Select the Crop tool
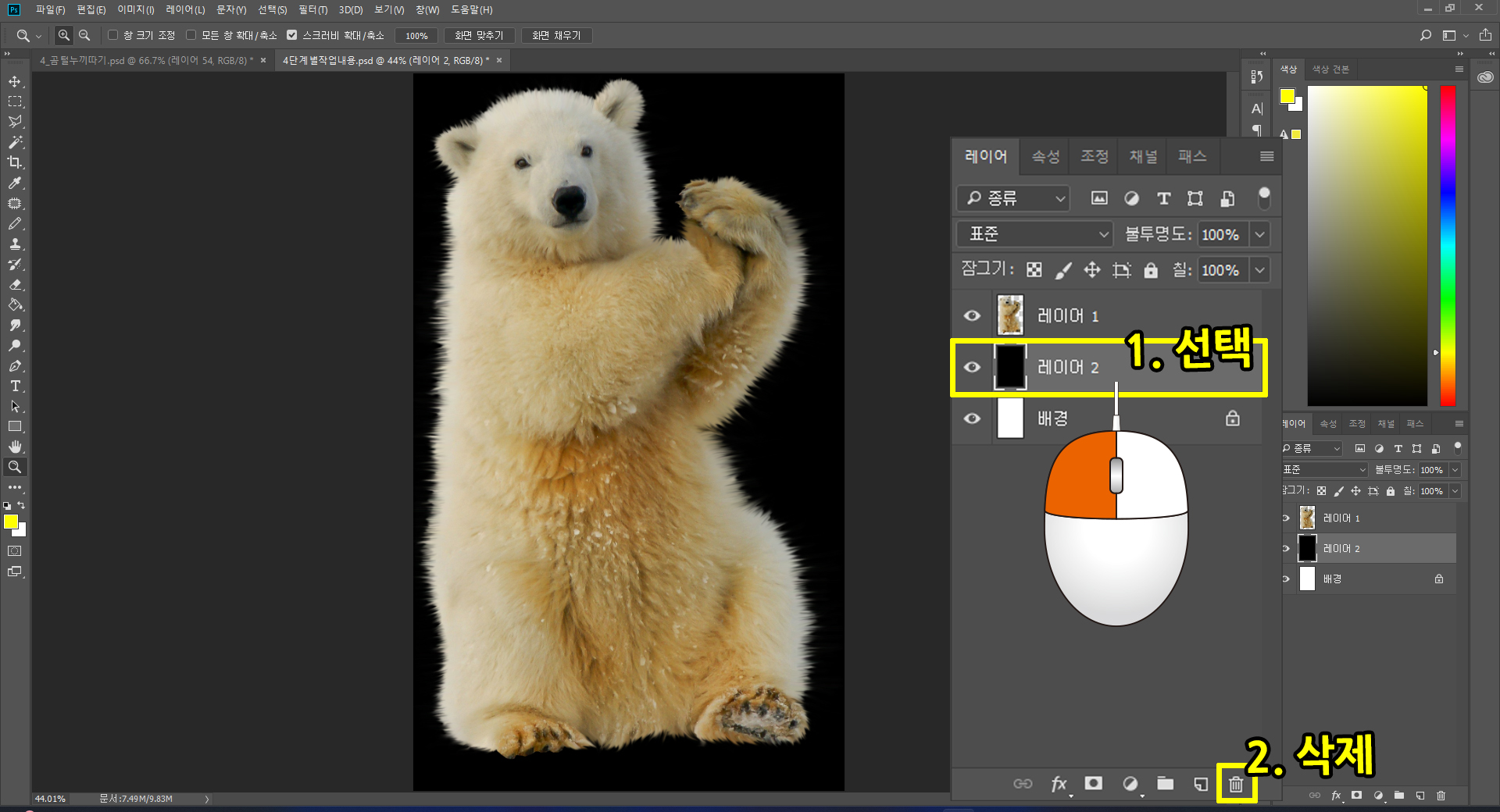Image resolution: width=1500 pixels, height=812 pixels. coord(15,162)
